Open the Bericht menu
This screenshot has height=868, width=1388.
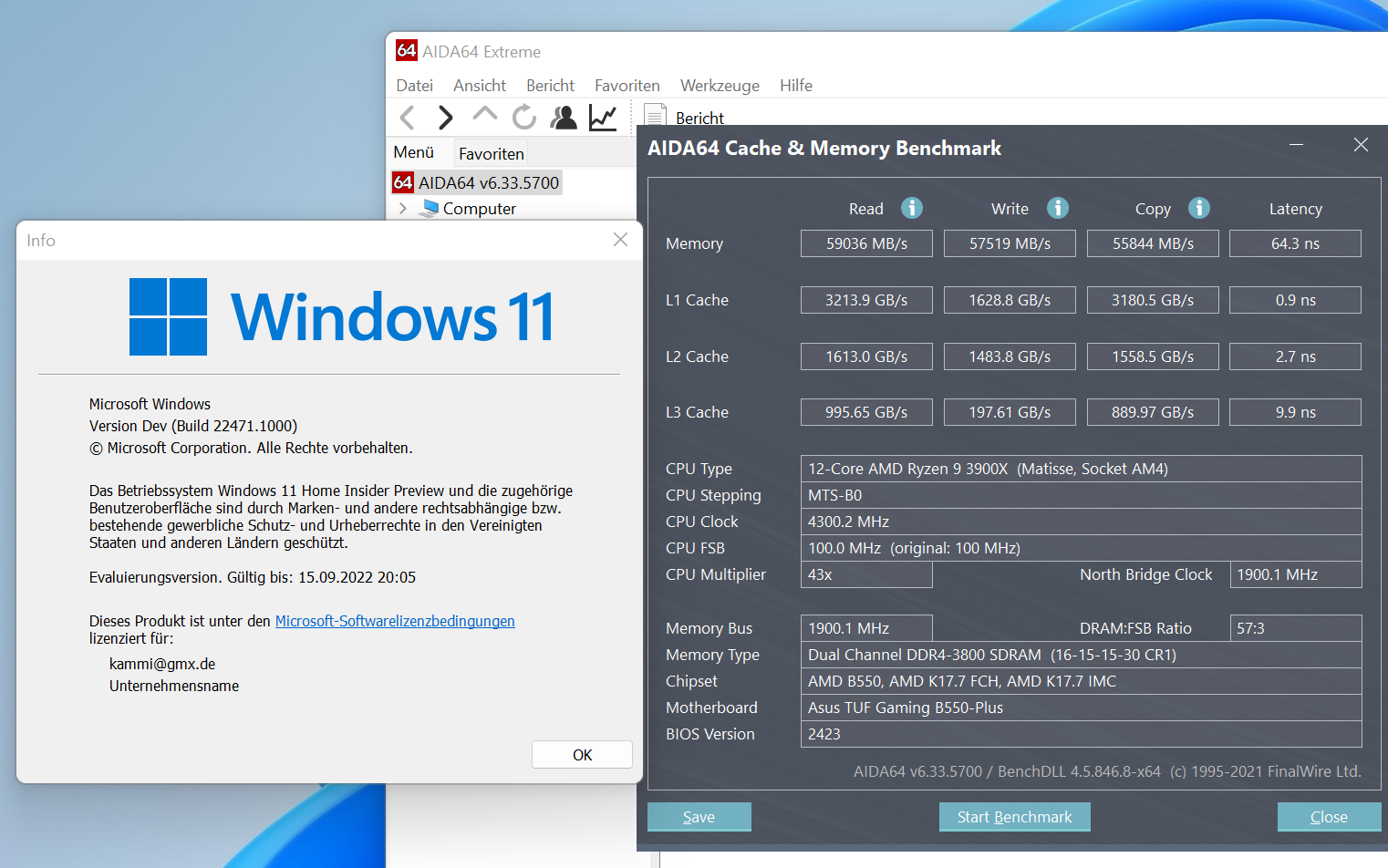[550, 86]
